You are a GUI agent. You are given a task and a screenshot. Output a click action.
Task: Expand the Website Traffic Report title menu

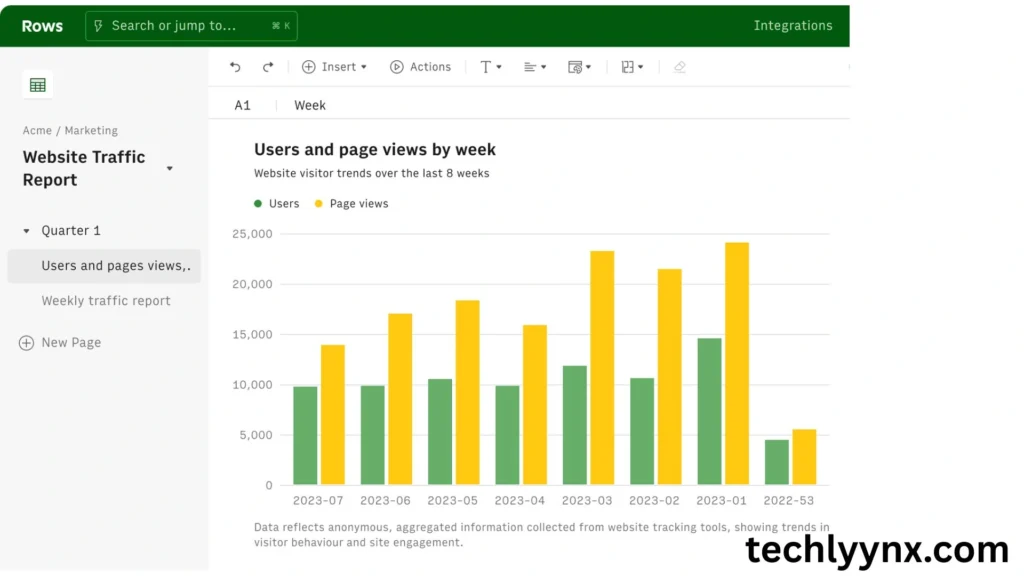(169, 168)
